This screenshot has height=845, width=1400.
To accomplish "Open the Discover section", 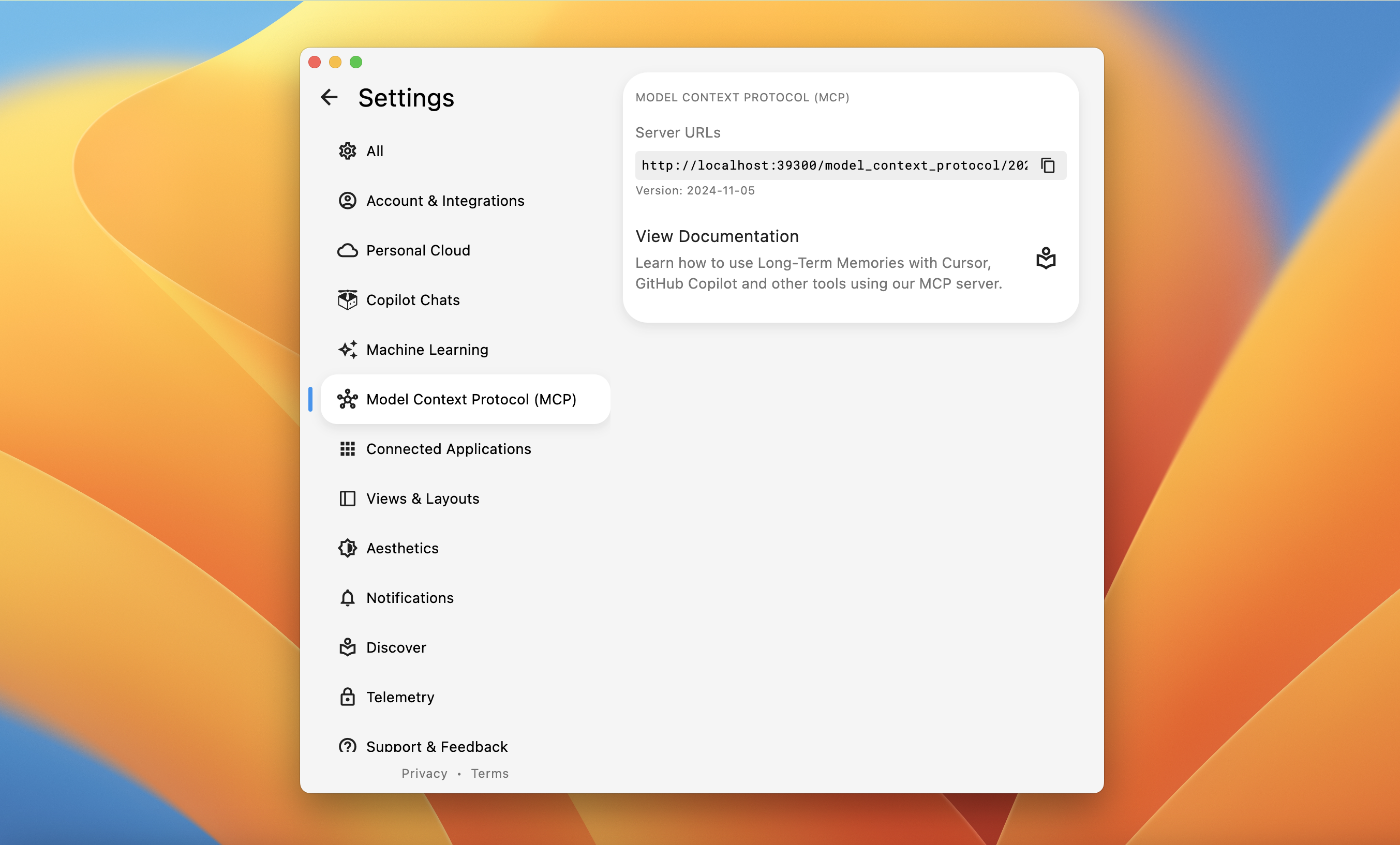I will tap(465, 647).
